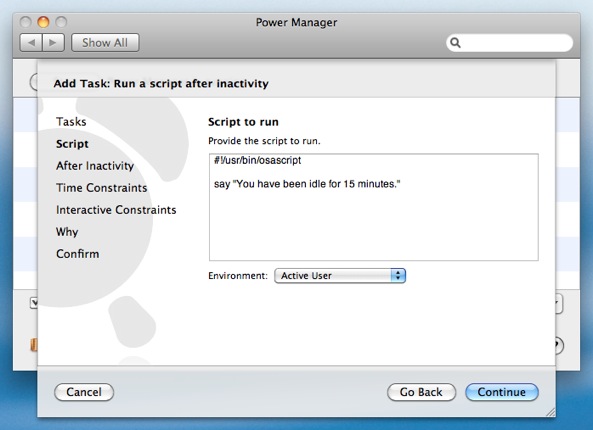The width and height of the screenshot is (593, 430).
Task: Cancel the Add Task sheet
Action: [84, 392]
